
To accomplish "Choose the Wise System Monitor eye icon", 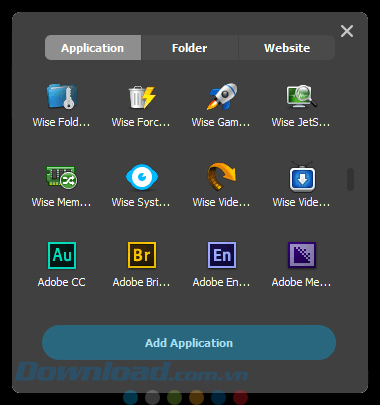I will coord(142,177).
